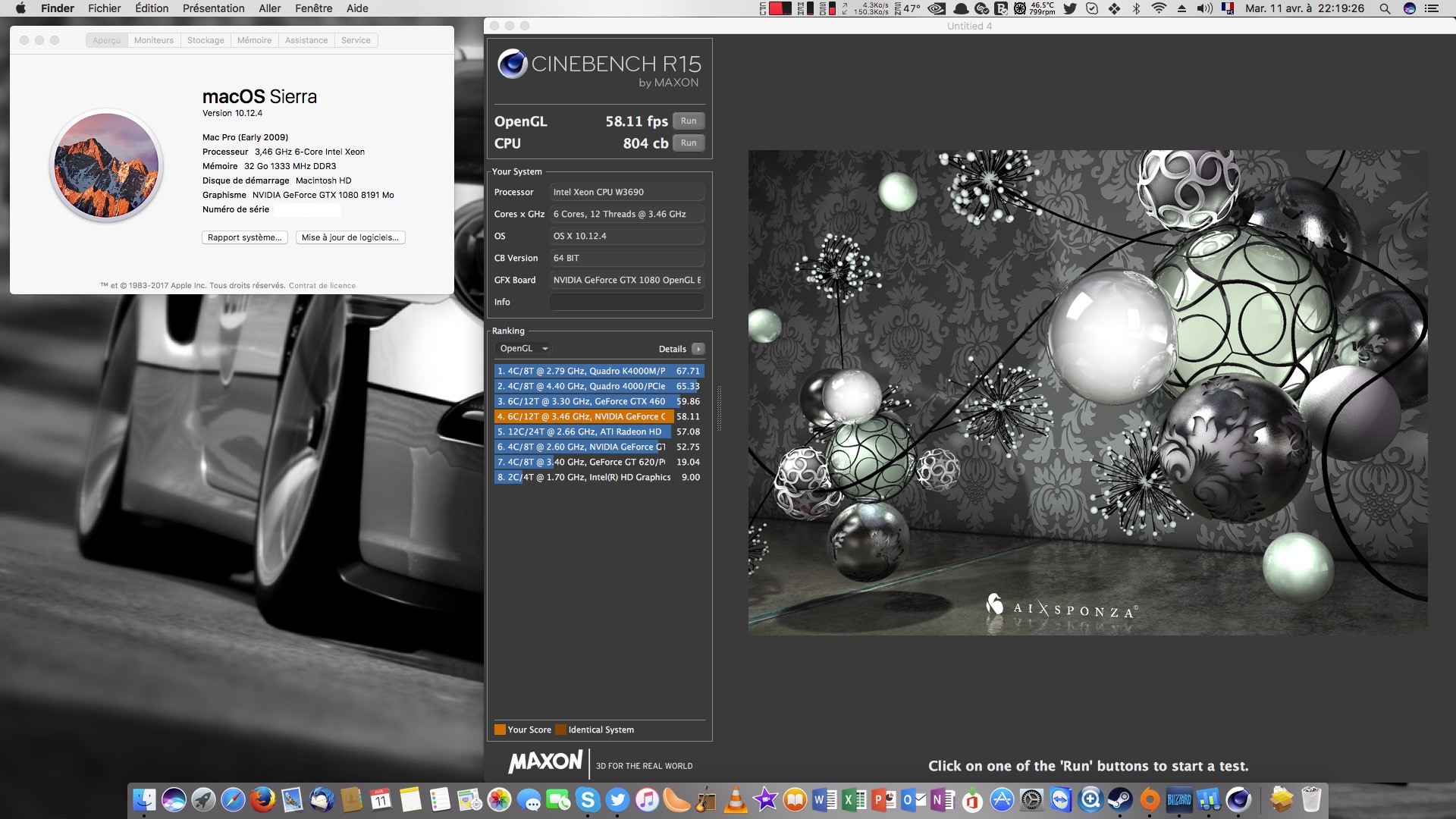
Task: Launch Firefox from the Dock
Action: click(262, 799)
